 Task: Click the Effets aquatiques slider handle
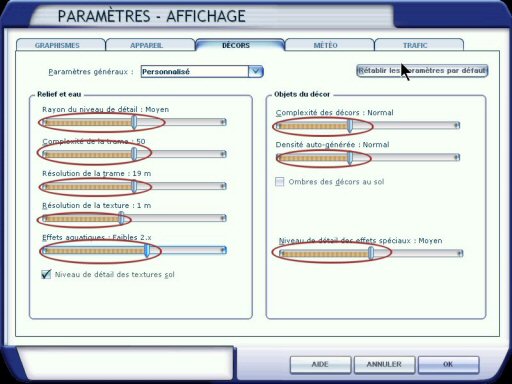[x=147, y=250]
